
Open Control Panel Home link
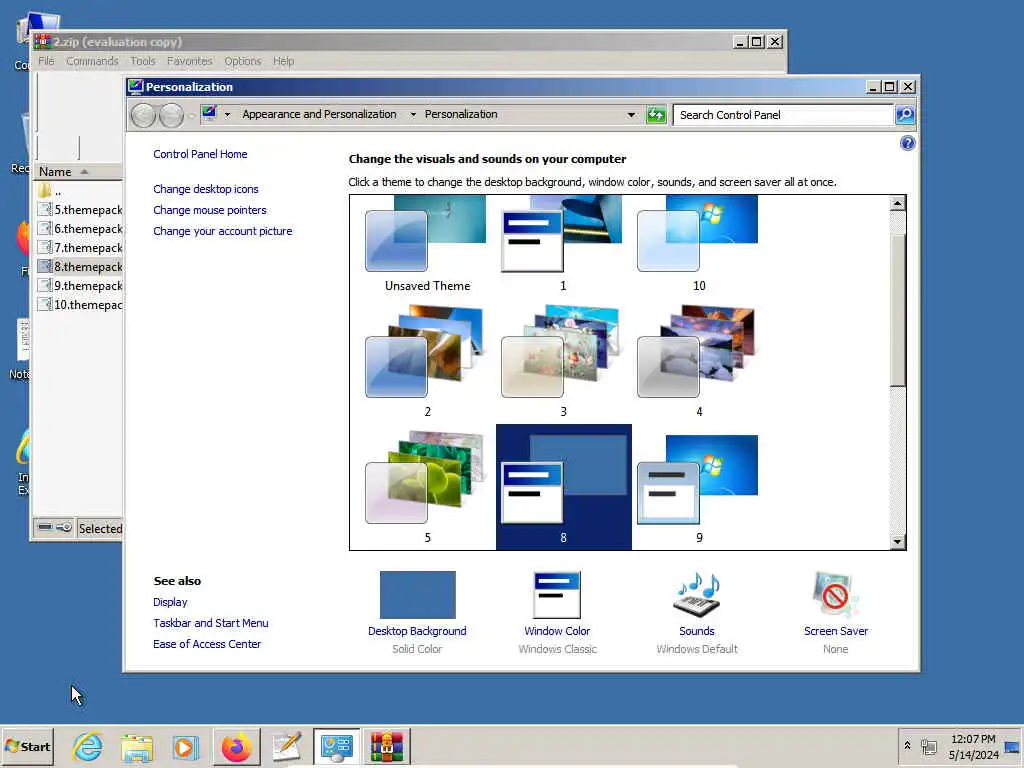200,154
